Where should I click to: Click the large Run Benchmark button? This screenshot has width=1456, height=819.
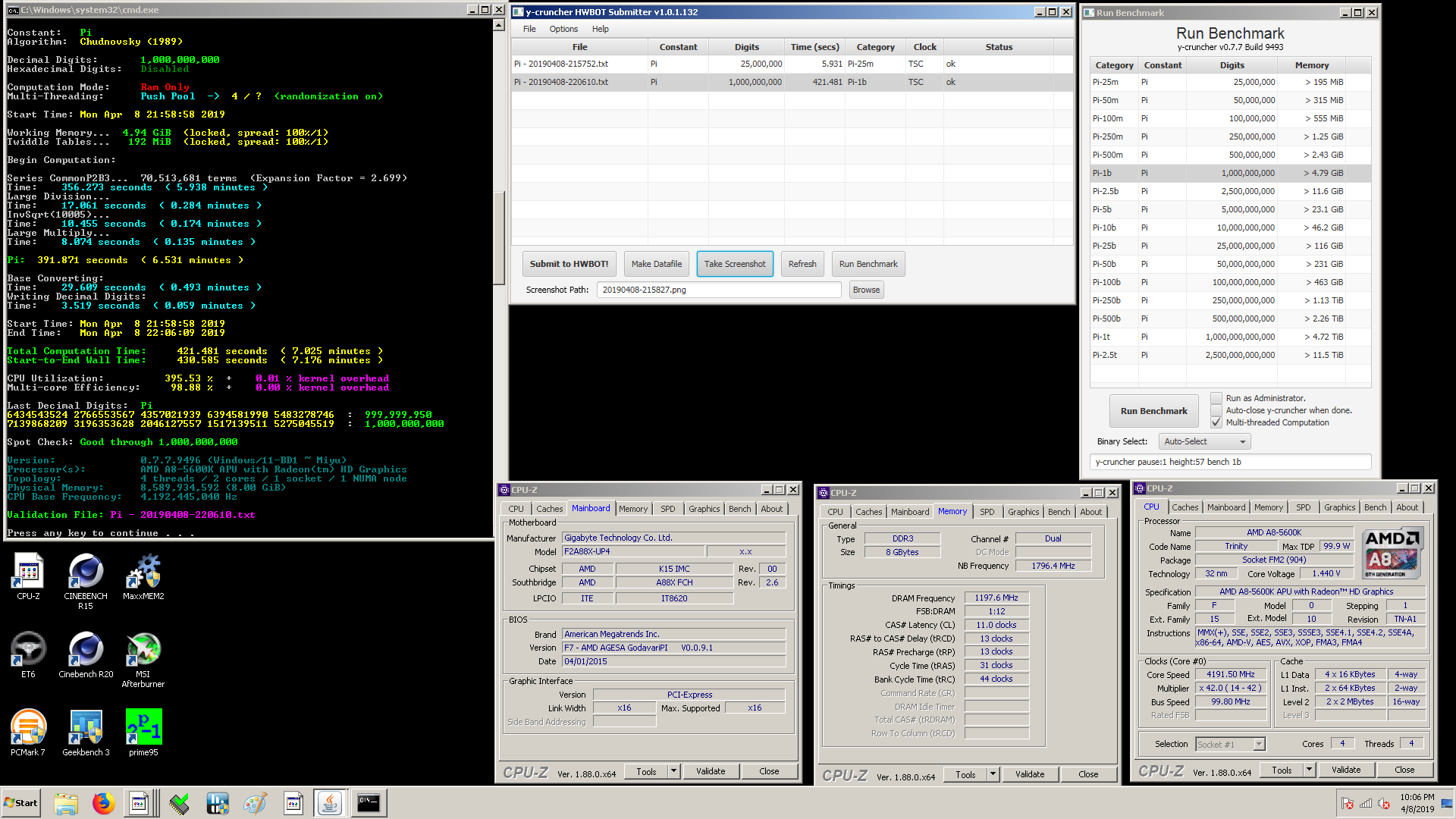1153,411
